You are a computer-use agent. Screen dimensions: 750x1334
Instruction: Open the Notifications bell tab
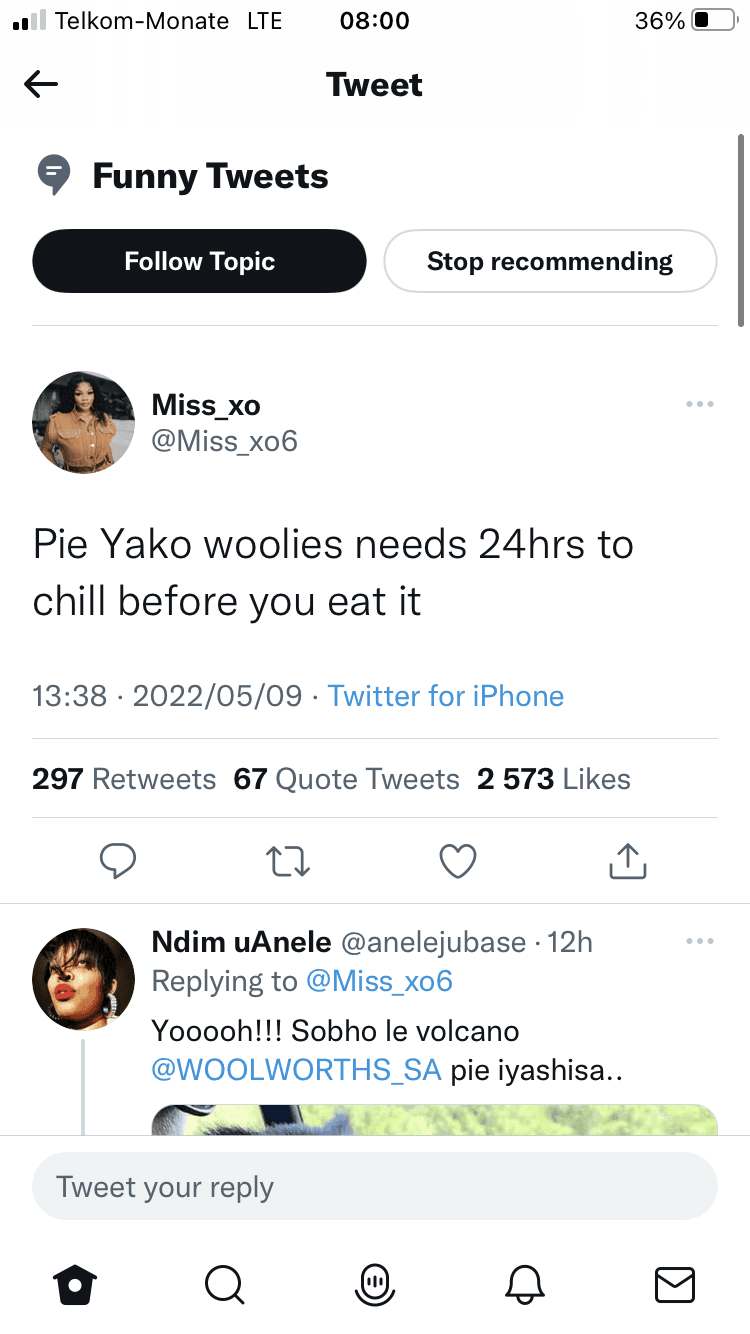click(526, 1284)
